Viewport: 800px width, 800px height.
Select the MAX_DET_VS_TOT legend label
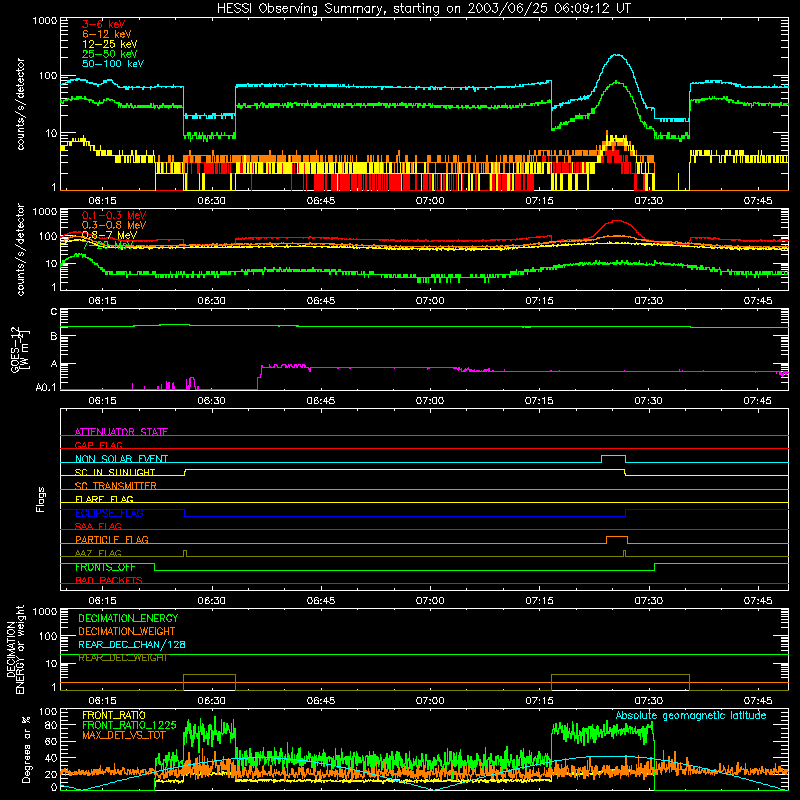click(124, 735)
